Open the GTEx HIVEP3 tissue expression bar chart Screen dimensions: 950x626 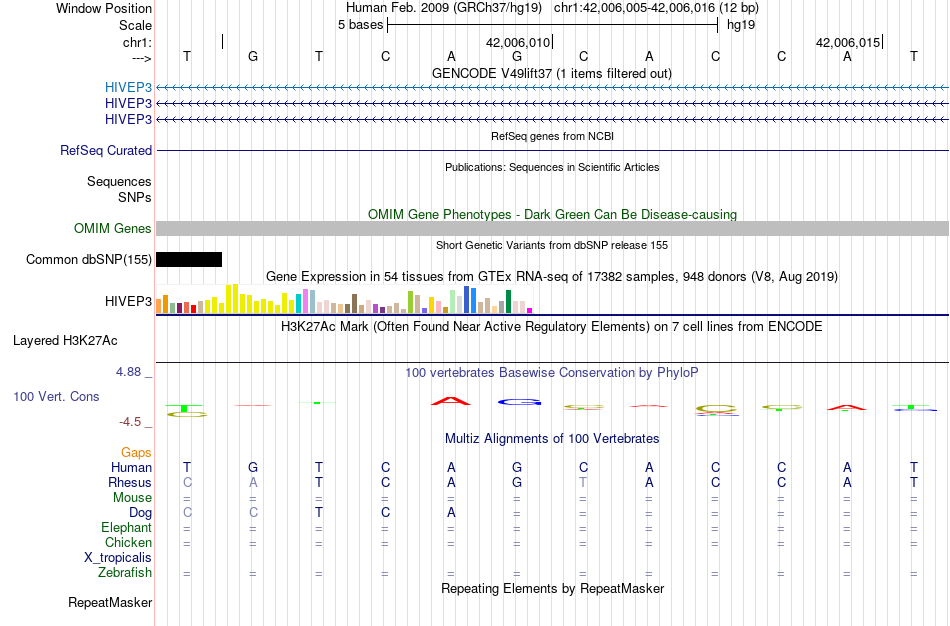pyautogui.click(x=344, y=299)
